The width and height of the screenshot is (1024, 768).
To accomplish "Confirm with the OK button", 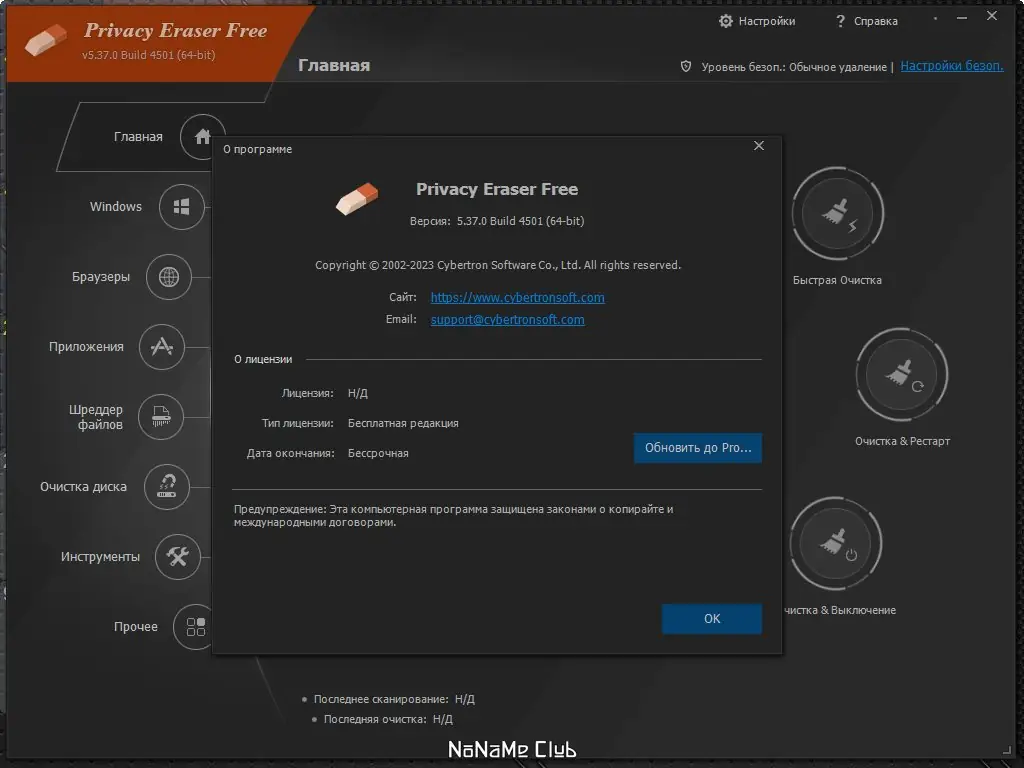I will coord(712,618).
